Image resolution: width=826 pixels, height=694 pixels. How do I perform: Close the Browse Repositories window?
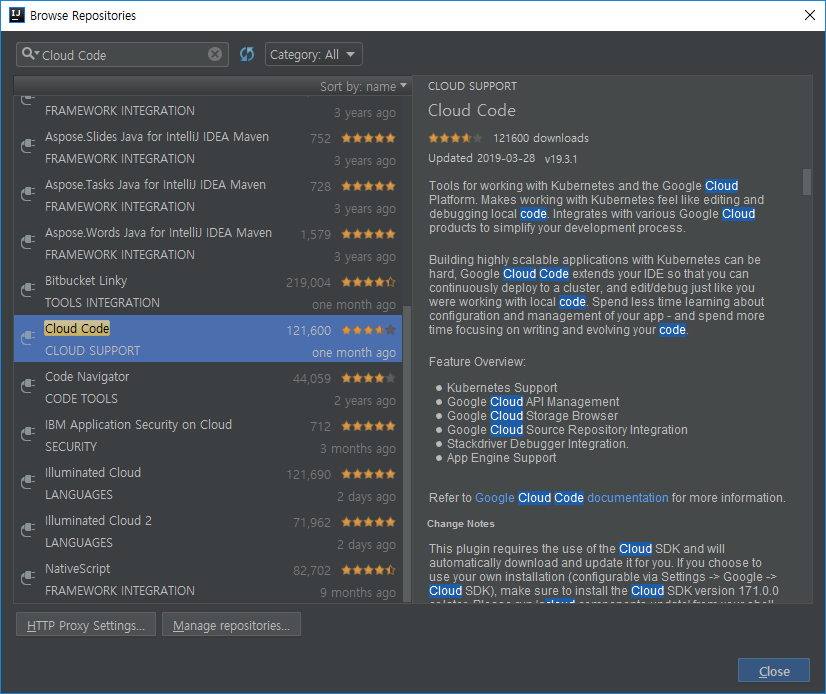click(x=810, y=15)
